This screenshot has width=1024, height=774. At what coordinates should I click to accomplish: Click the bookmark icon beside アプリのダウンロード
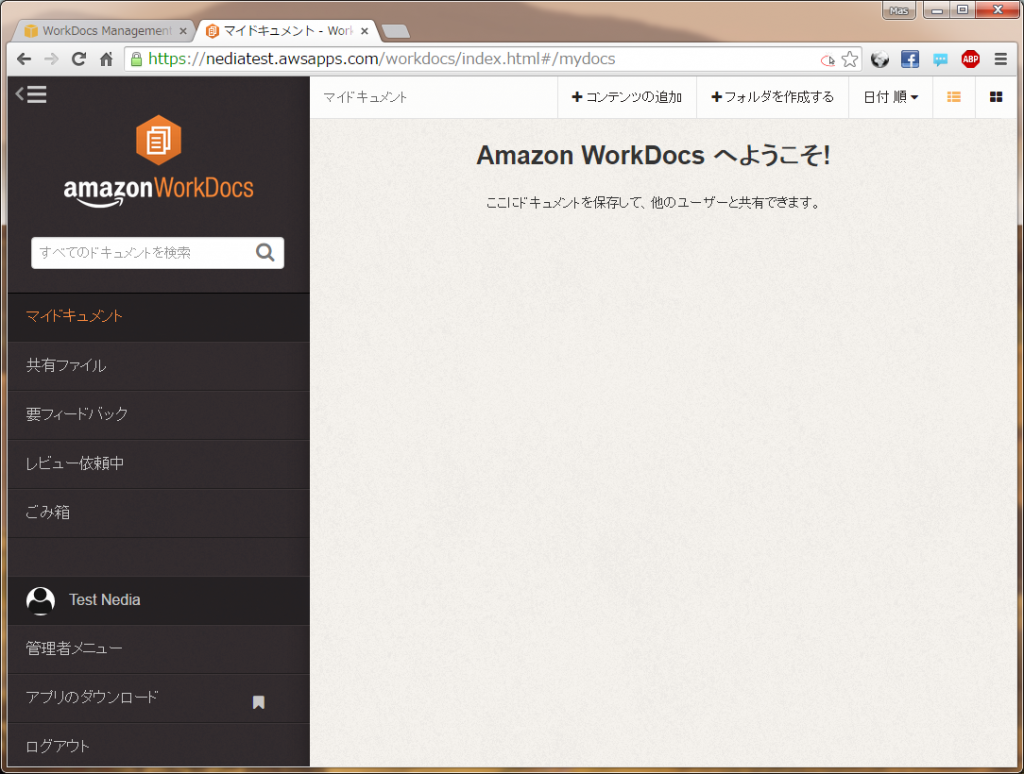point(259,702)
